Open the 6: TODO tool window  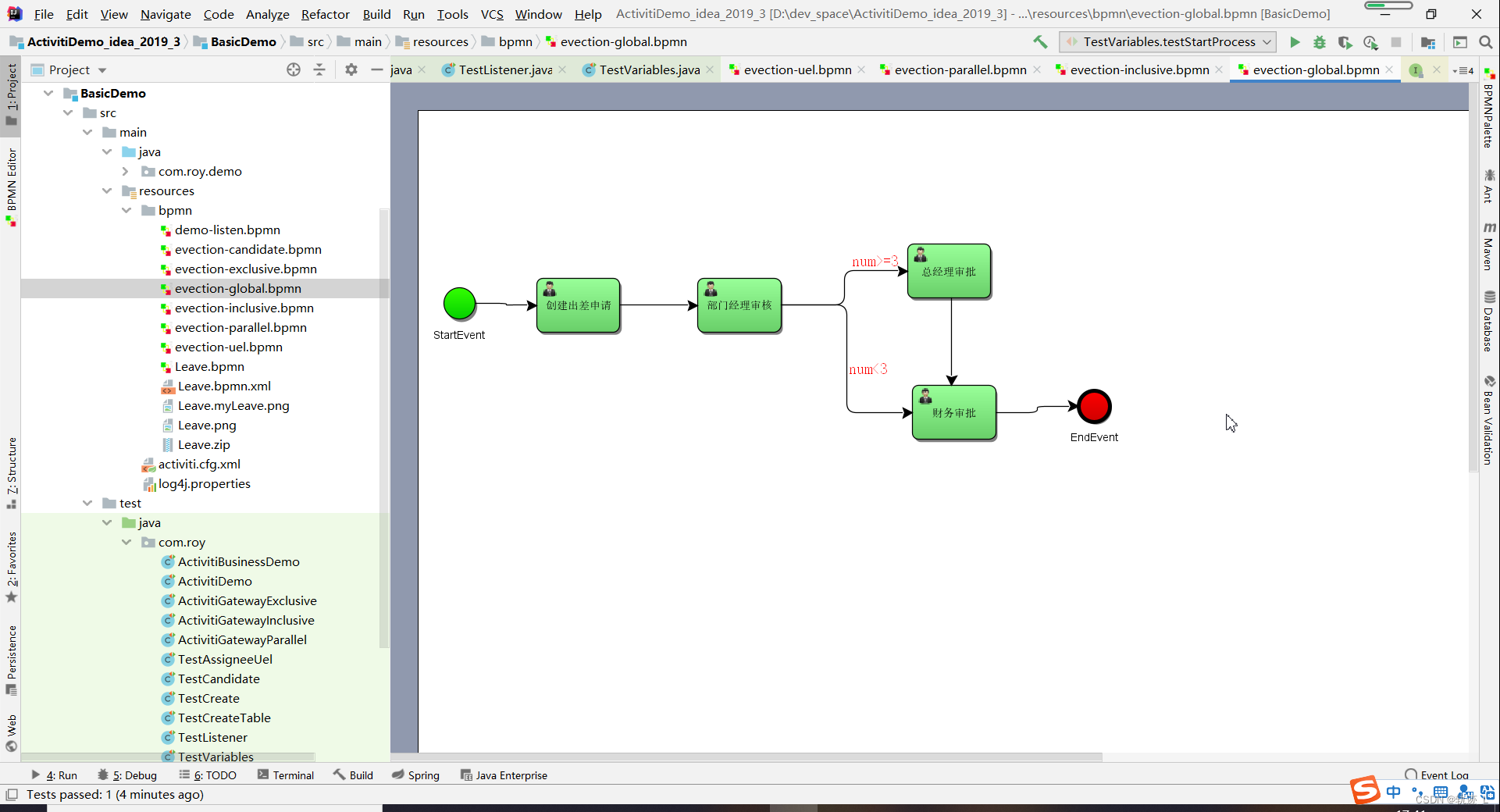tap(208, 775)
